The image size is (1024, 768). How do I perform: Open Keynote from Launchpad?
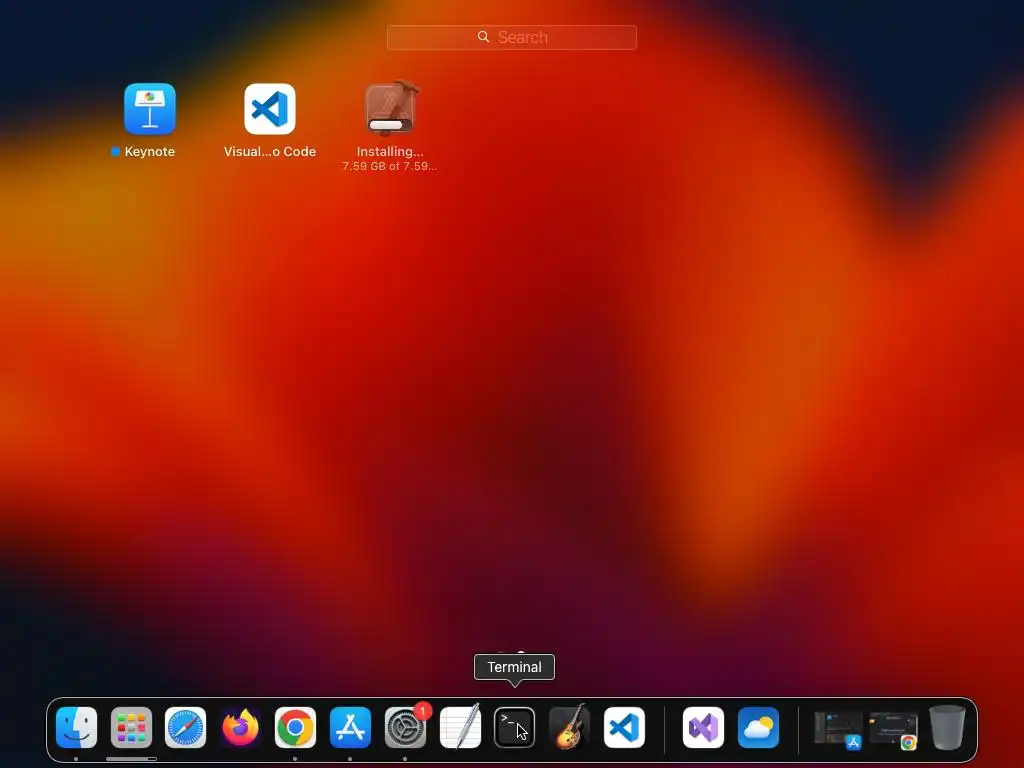click(150, 109)
